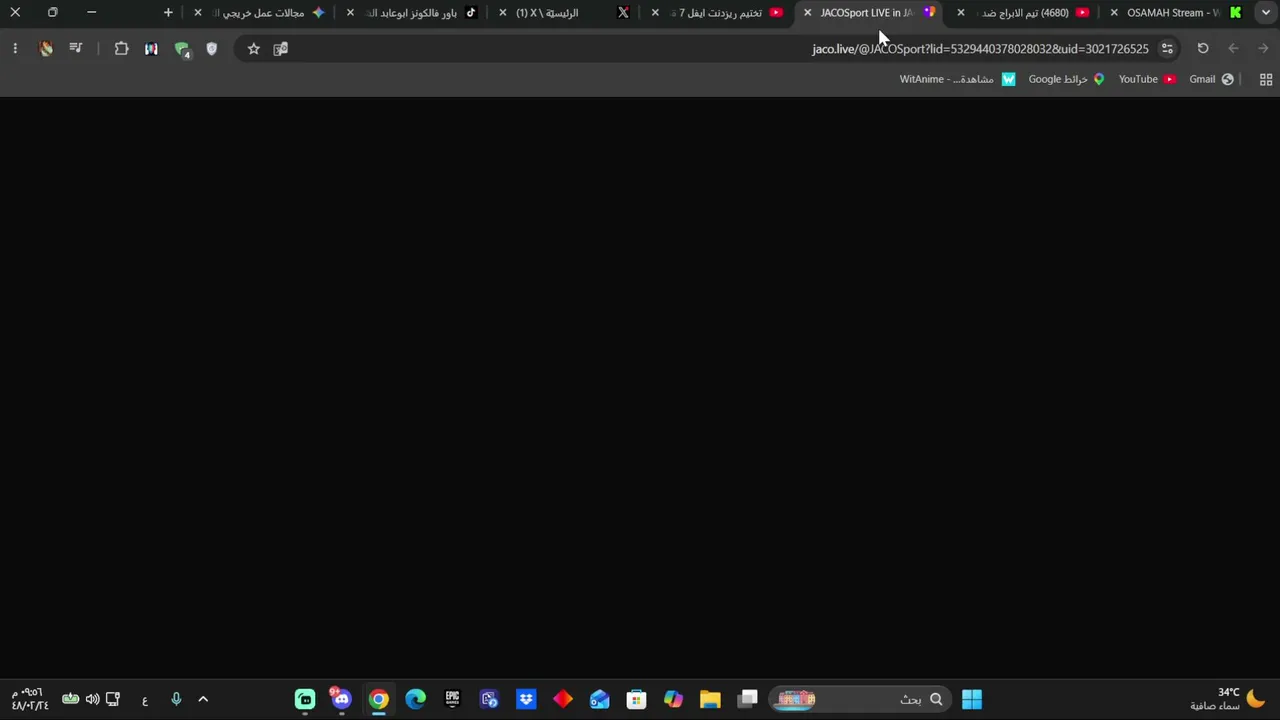Viewport: 1280px width, 720px height.
Task: Open the Extensions puzzle-piece menu
Action: 121,48
